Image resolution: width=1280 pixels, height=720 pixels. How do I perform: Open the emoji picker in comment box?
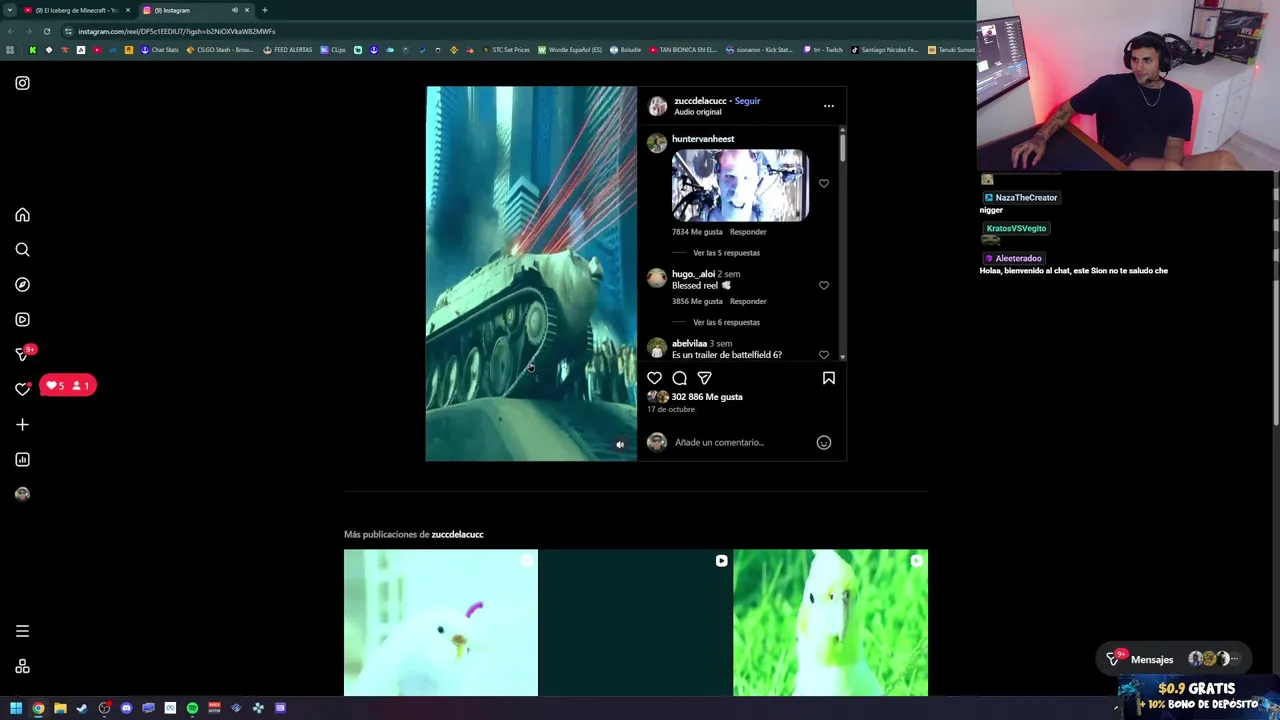click(824, 442)
